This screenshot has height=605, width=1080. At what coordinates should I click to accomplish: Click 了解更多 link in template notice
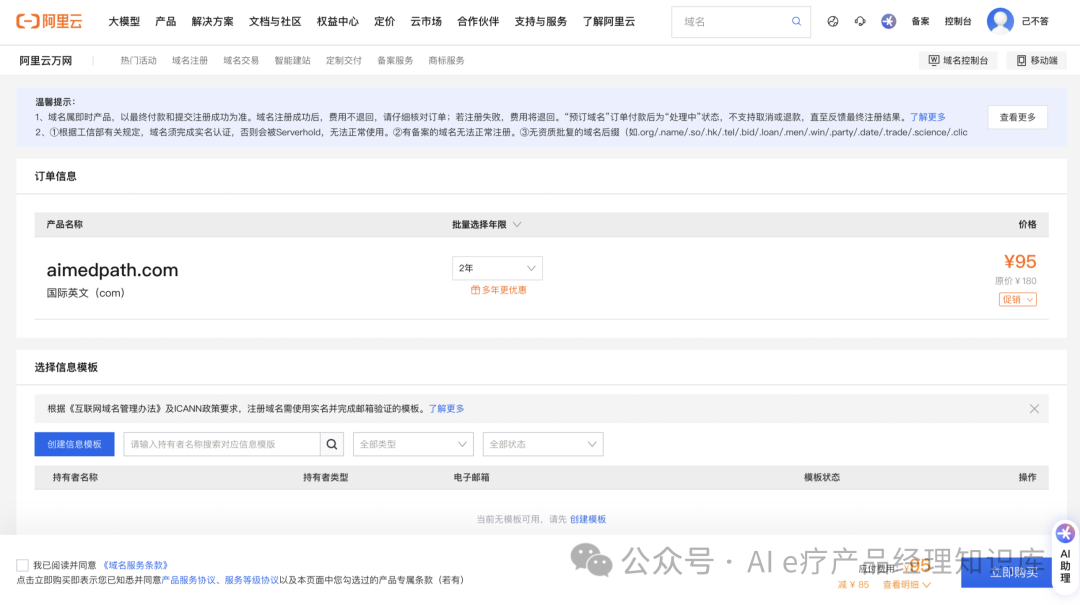coord(446,409)
